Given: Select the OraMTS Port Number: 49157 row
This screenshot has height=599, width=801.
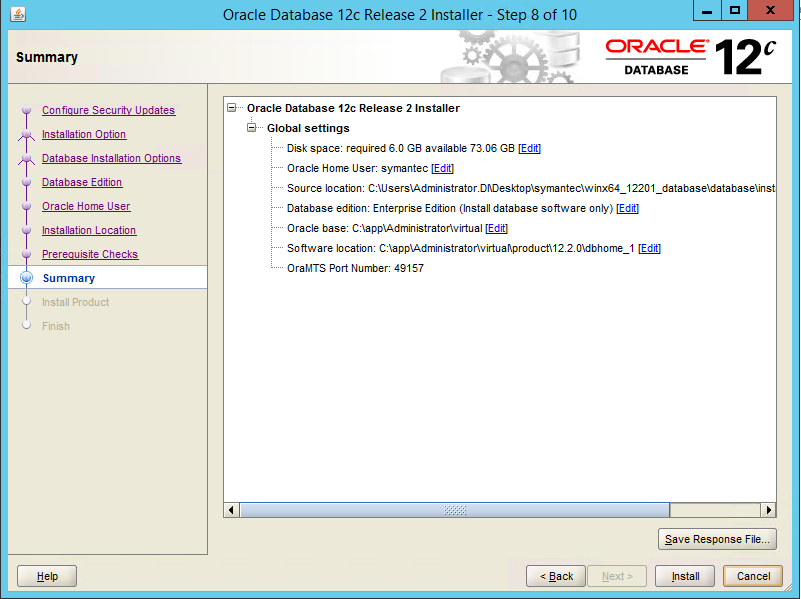Looking at the screenshot, I should [355, 268].
